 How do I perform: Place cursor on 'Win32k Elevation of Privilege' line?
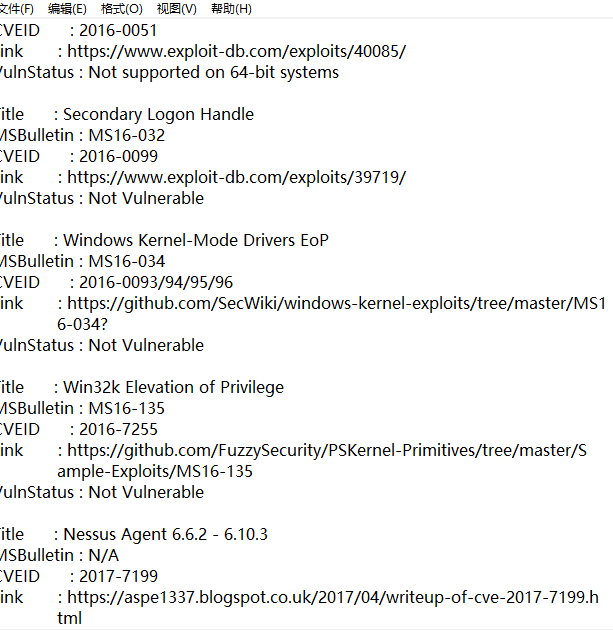tap(173, 387)
